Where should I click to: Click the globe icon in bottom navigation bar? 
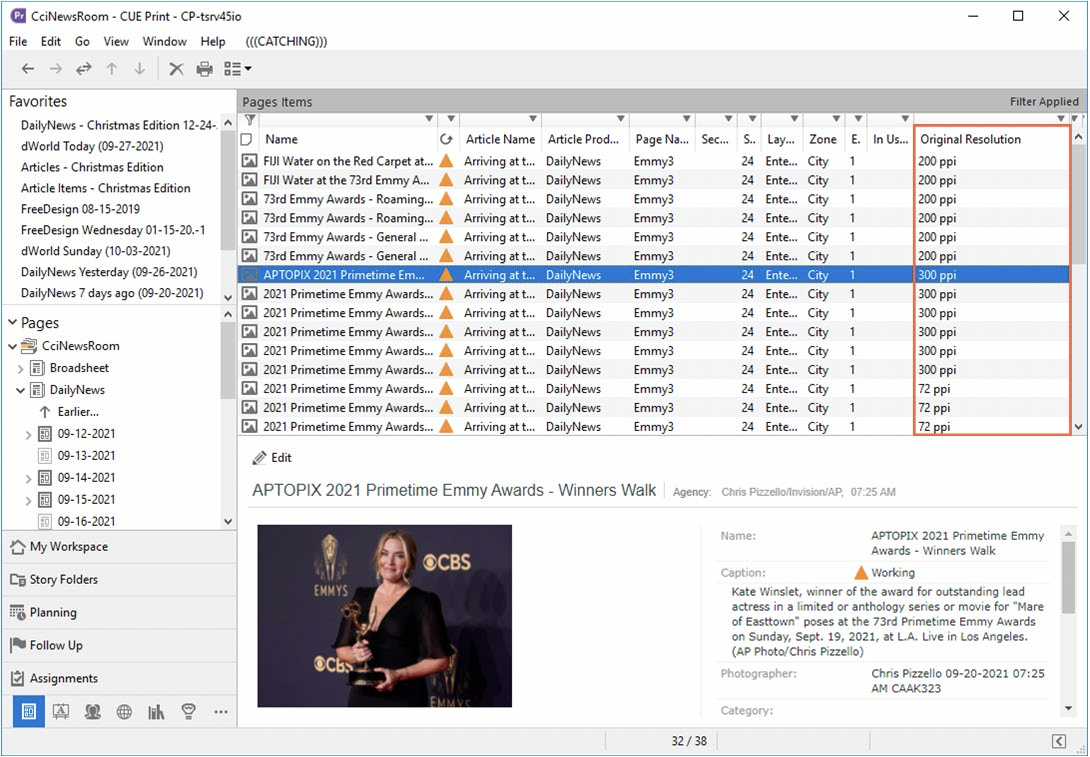tap(124, 712)
